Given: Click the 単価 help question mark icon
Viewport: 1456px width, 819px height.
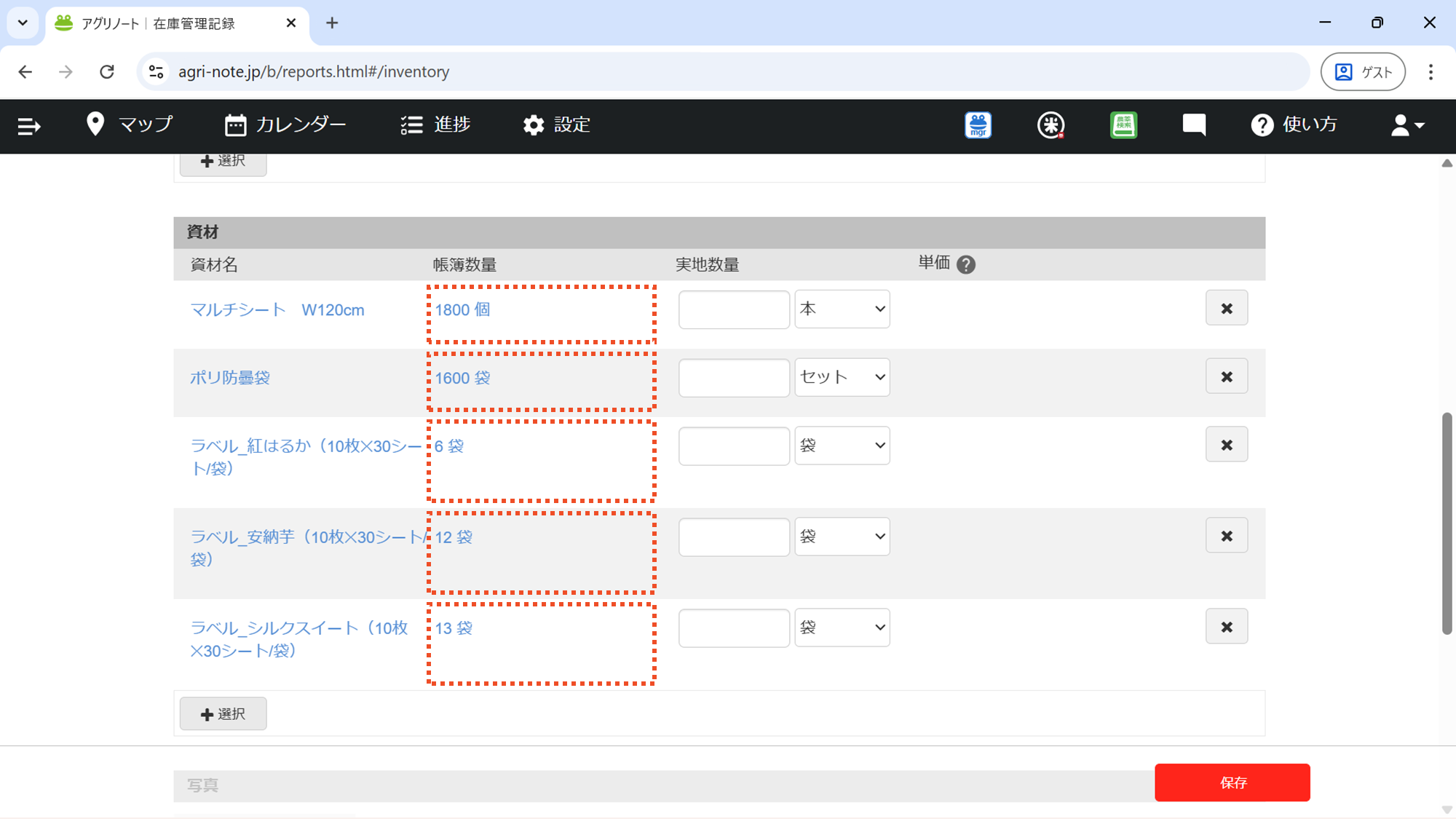Looking at the screenshot, I should 966,264.
